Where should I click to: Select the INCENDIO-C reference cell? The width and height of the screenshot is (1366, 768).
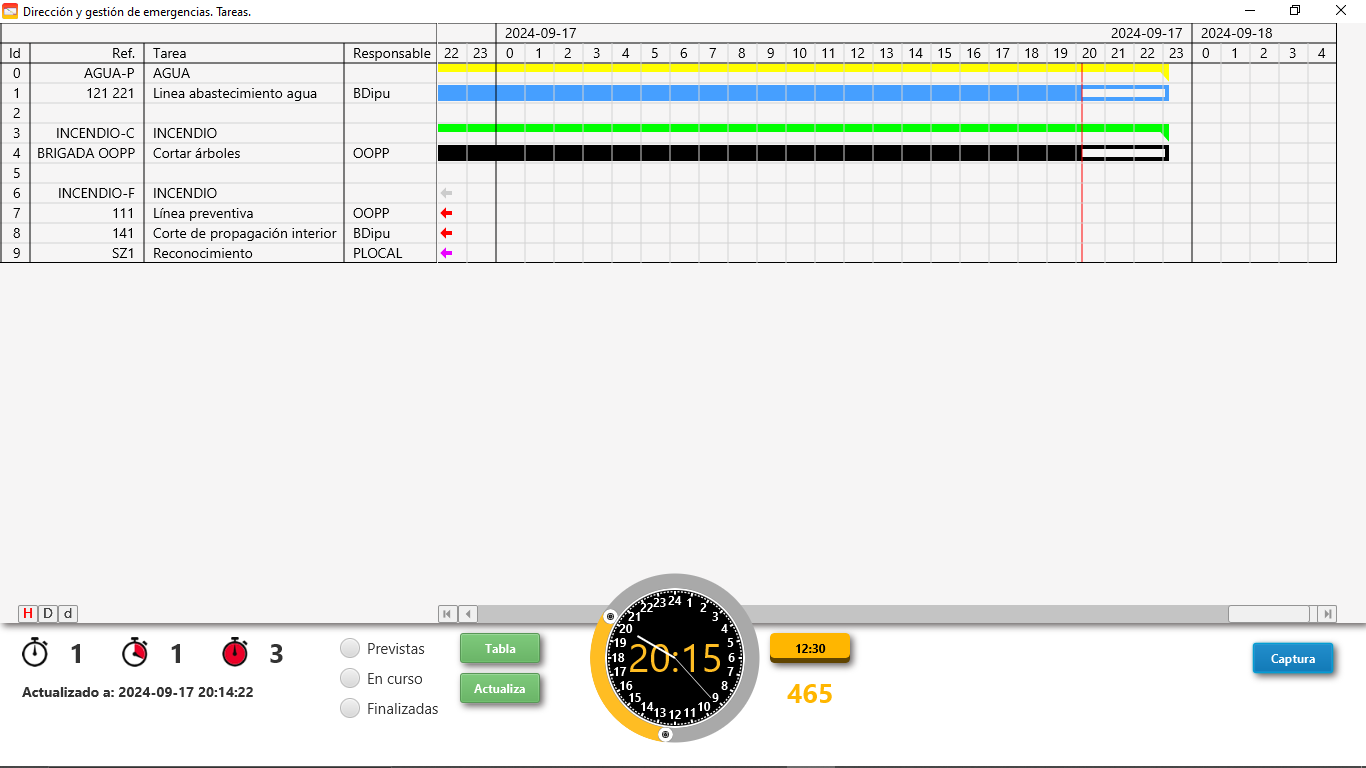87,133
